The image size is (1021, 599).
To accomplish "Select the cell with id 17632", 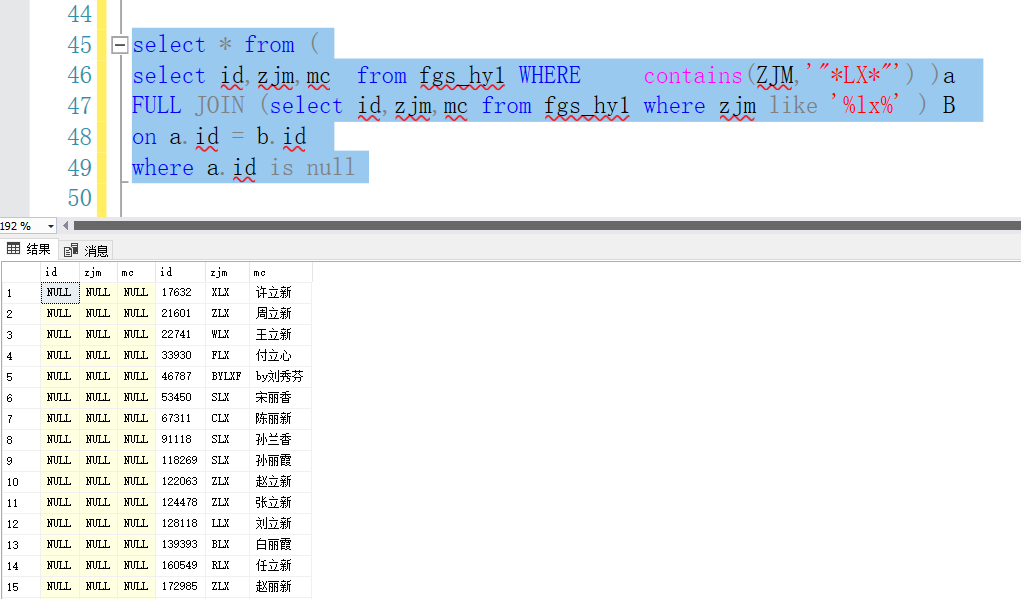I will [x=180, y=293].
